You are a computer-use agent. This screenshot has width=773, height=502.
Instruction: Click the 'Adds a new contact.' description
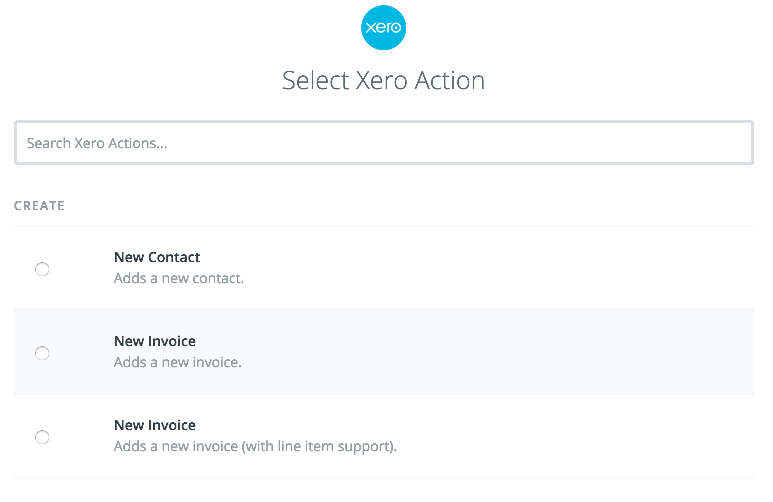[x=178, y=278]
